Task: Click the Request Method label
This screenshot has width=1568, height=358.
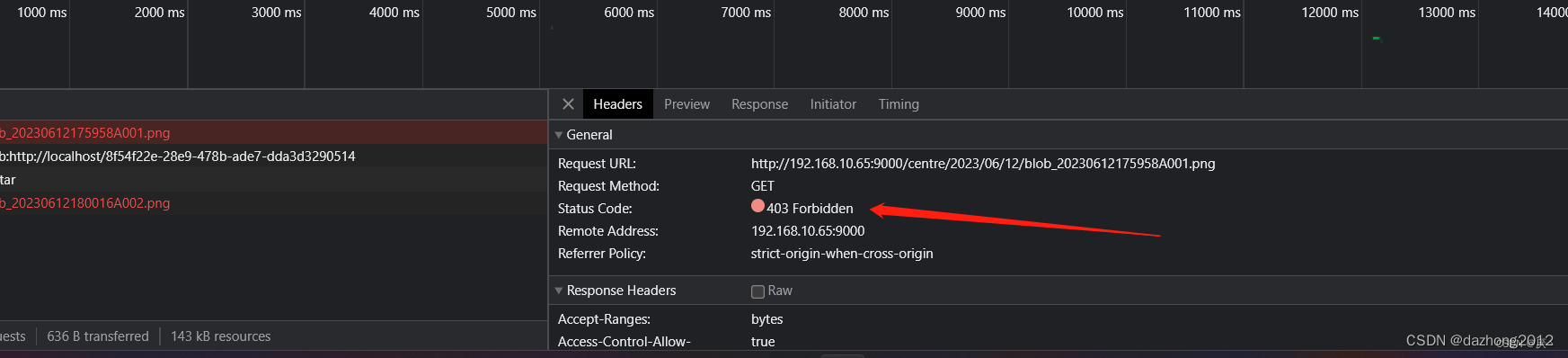Action: coord(608,186)
